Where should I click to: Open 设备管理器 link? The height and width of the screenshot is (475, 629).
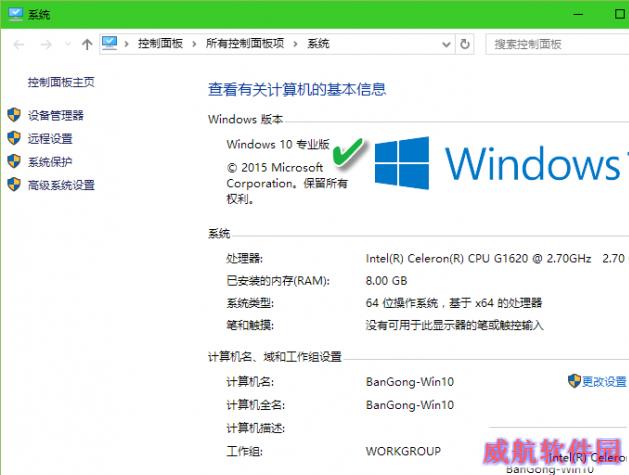click(56, 116)
